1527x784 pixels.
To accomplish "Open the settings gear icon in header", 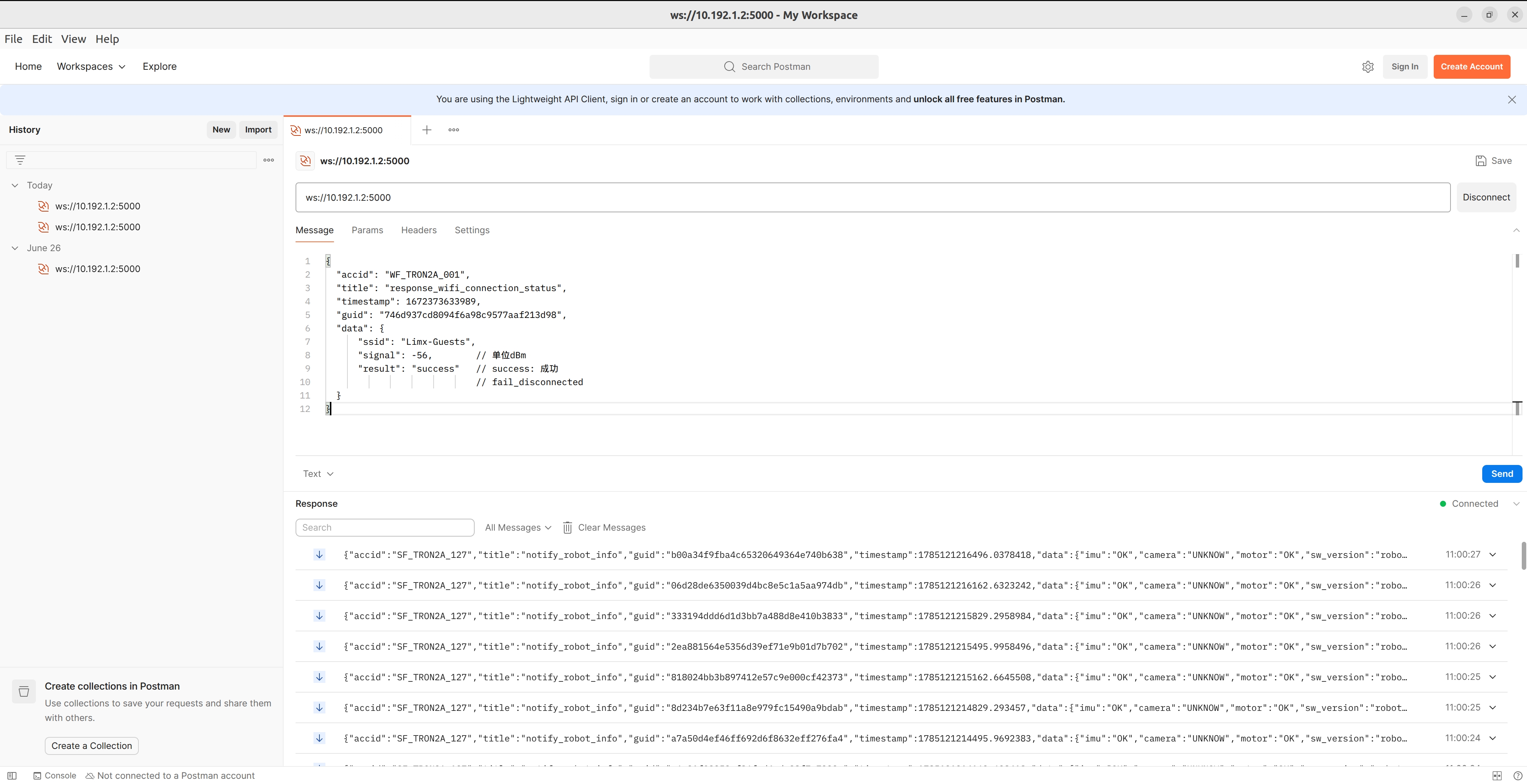I will 1368,67.
